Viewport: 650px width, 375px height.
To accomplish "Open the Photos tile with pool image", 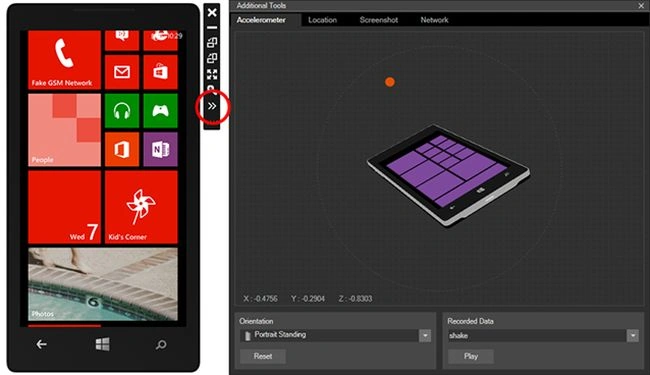I will (x=103, y=284).
